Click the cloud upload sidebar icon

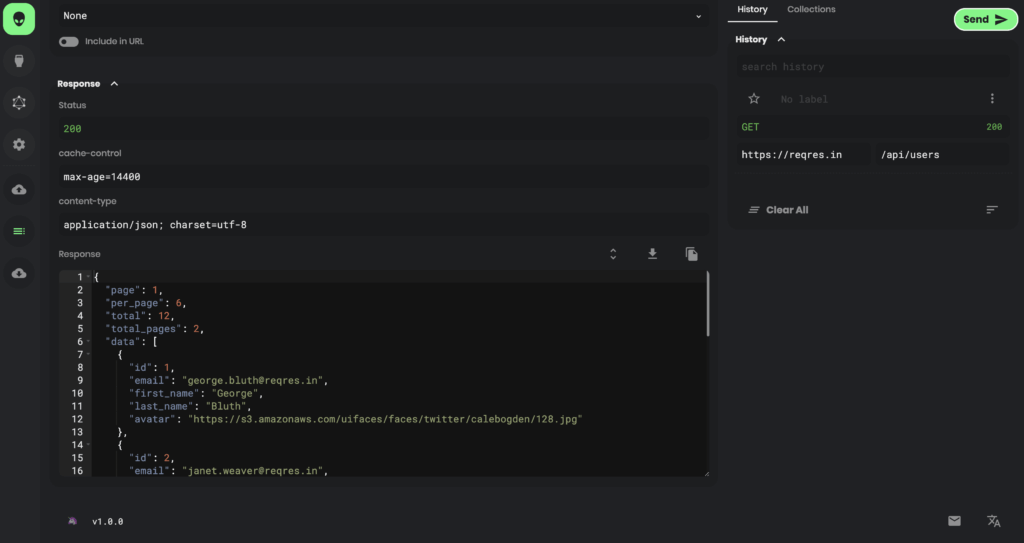19,189
